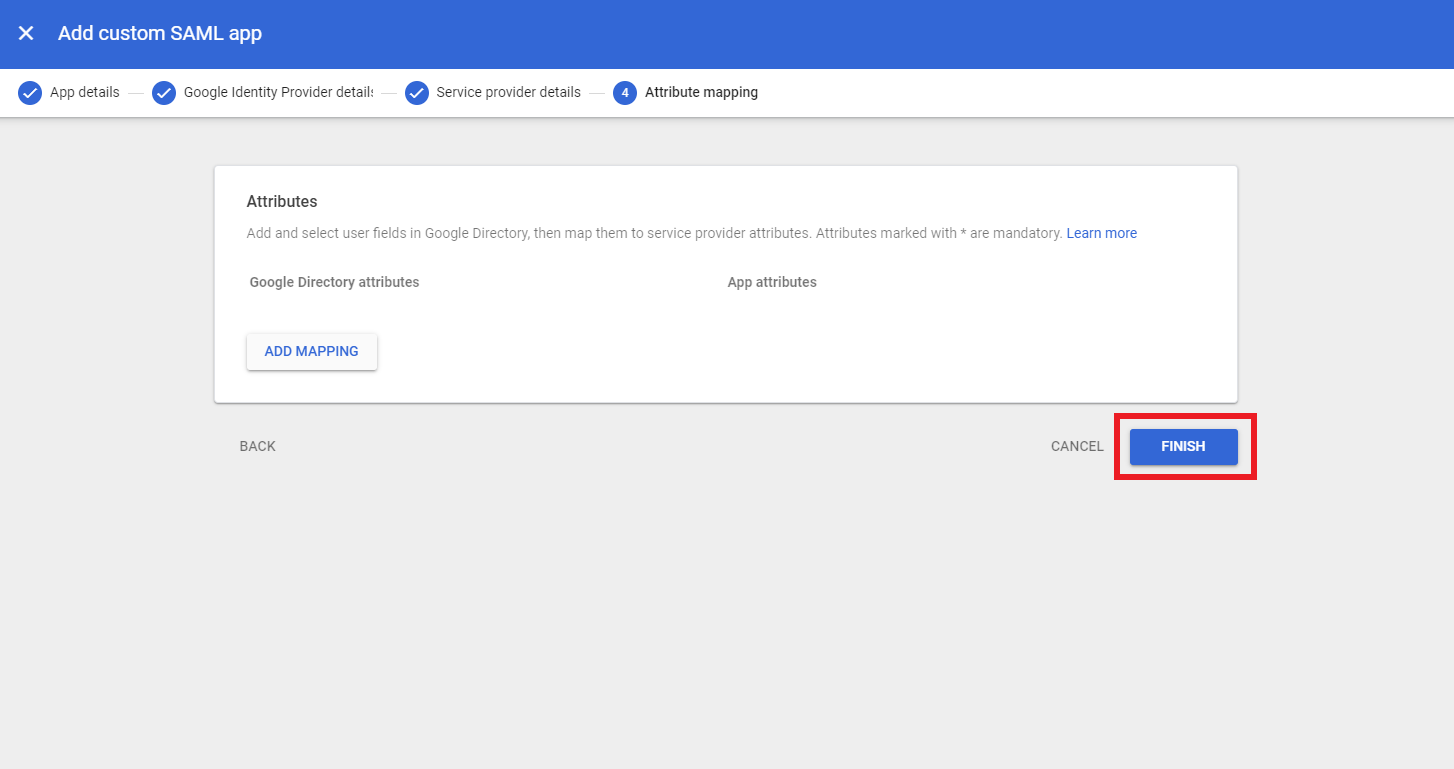Click the App attributes column header
Viewport: 1454px width, 769px height.
(772, 282)
